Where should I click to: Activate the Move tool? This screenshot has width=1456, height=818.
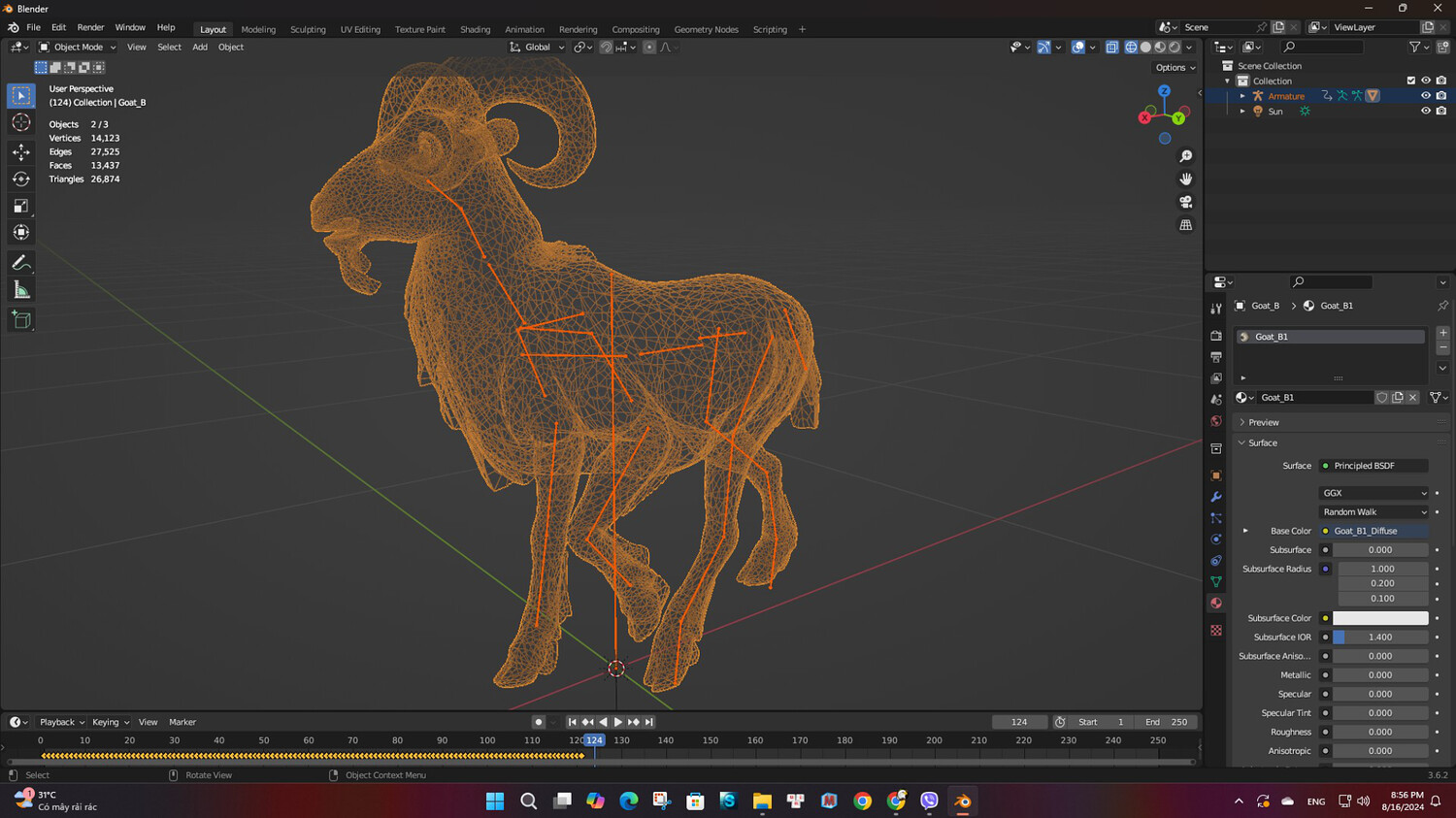(20, 151)
